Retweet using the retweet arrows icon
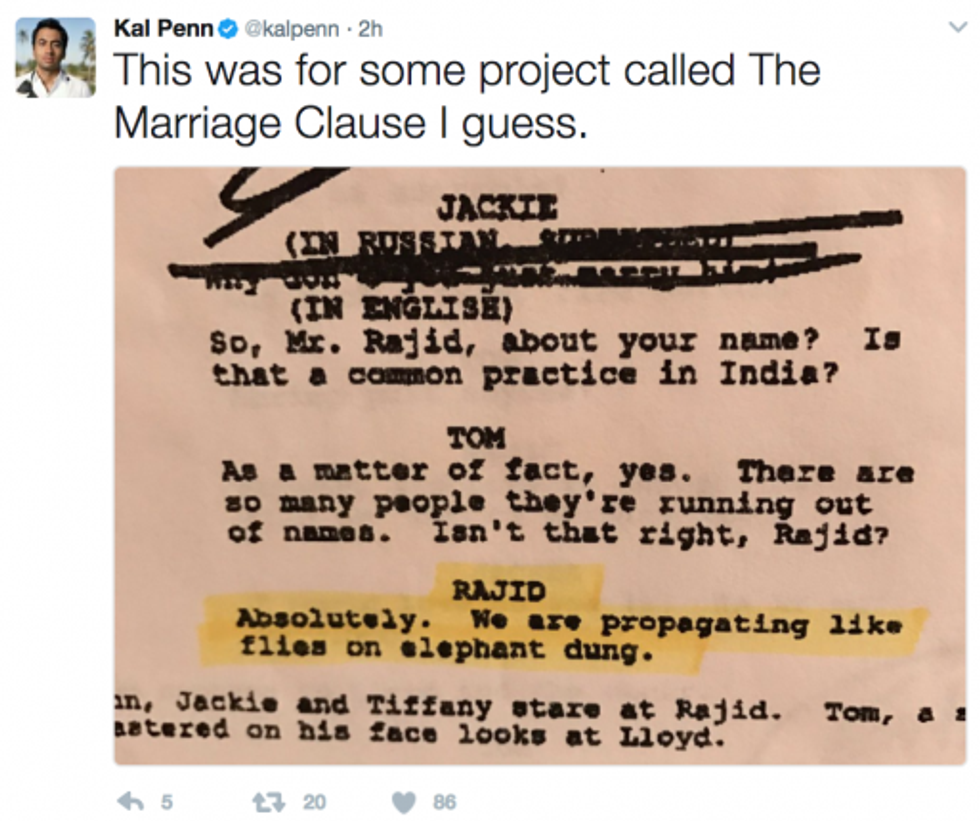Screen dimensions: 980x821 [x=268, y=801]
